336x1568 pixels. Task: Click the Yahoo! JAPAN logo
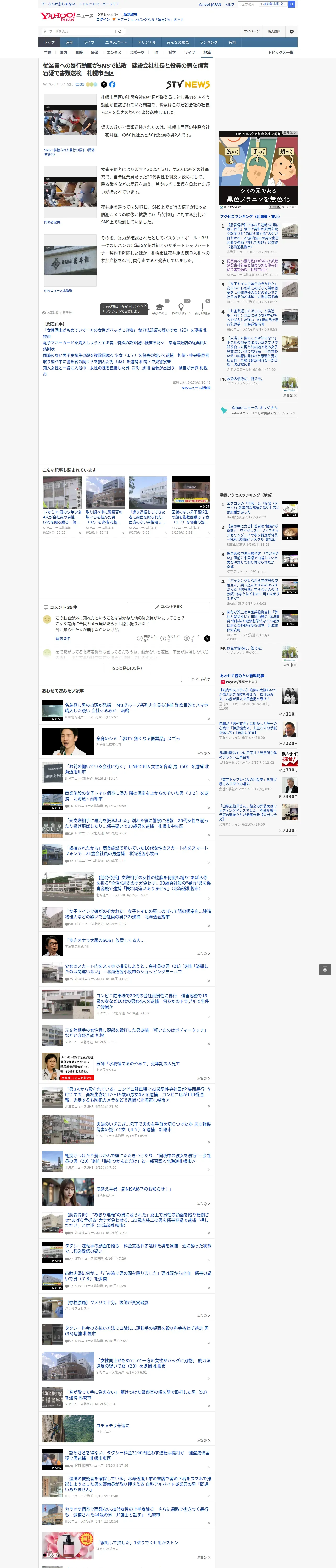pyautogui.click(x=58, y=16)
